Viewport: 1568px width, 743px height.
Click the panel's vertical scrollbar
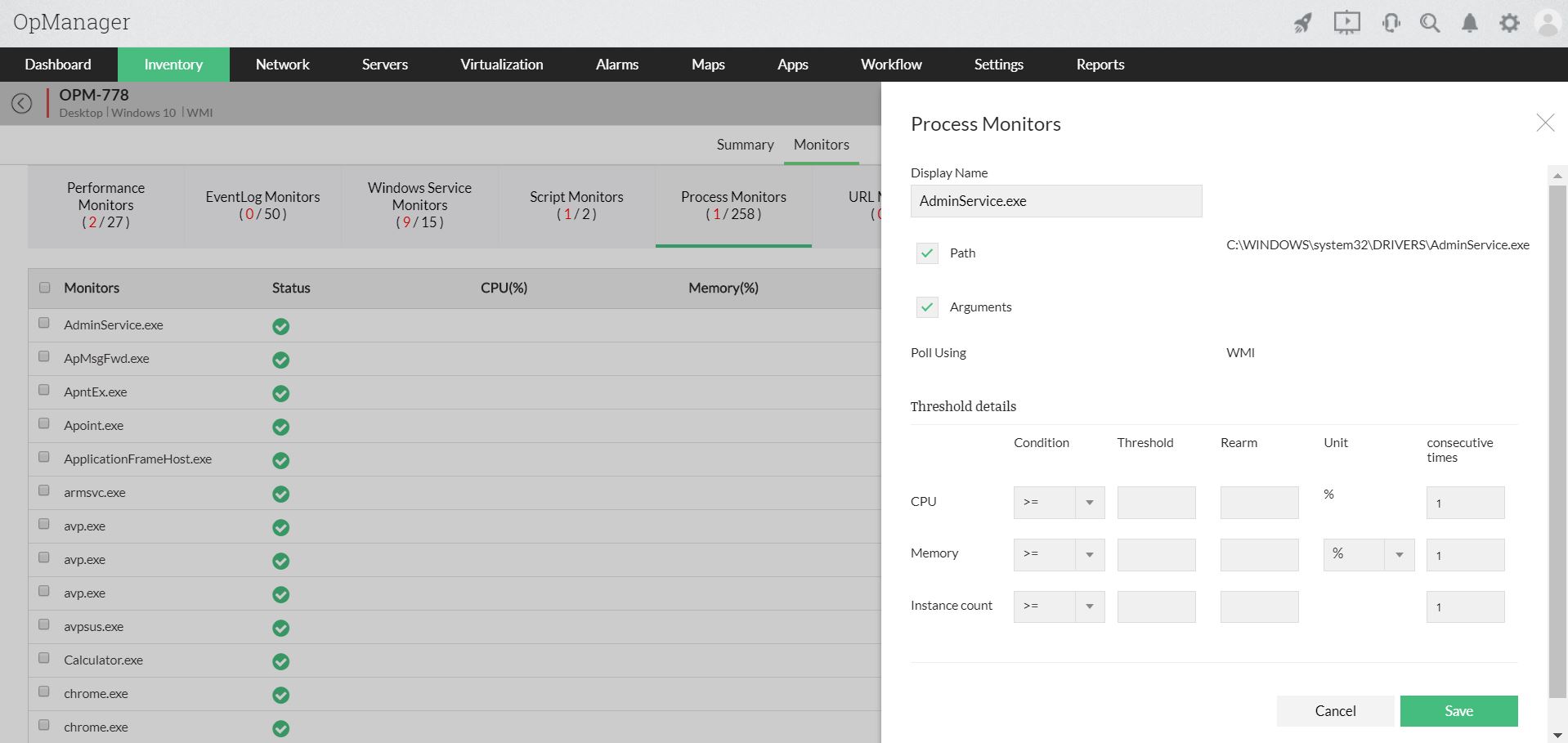[x=1557, y=441]
